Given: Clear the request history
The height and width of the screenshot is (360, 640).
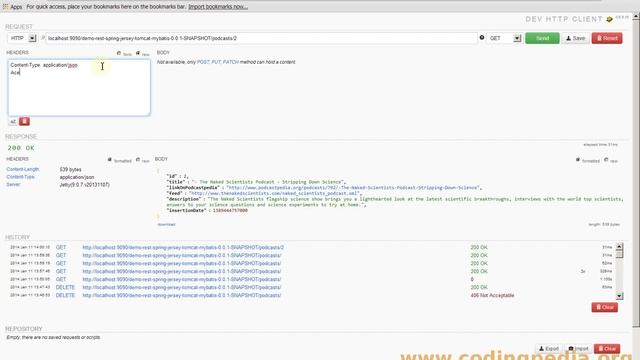Looking at the screenshot, I should pyautogui.click(x=604, y=307).
